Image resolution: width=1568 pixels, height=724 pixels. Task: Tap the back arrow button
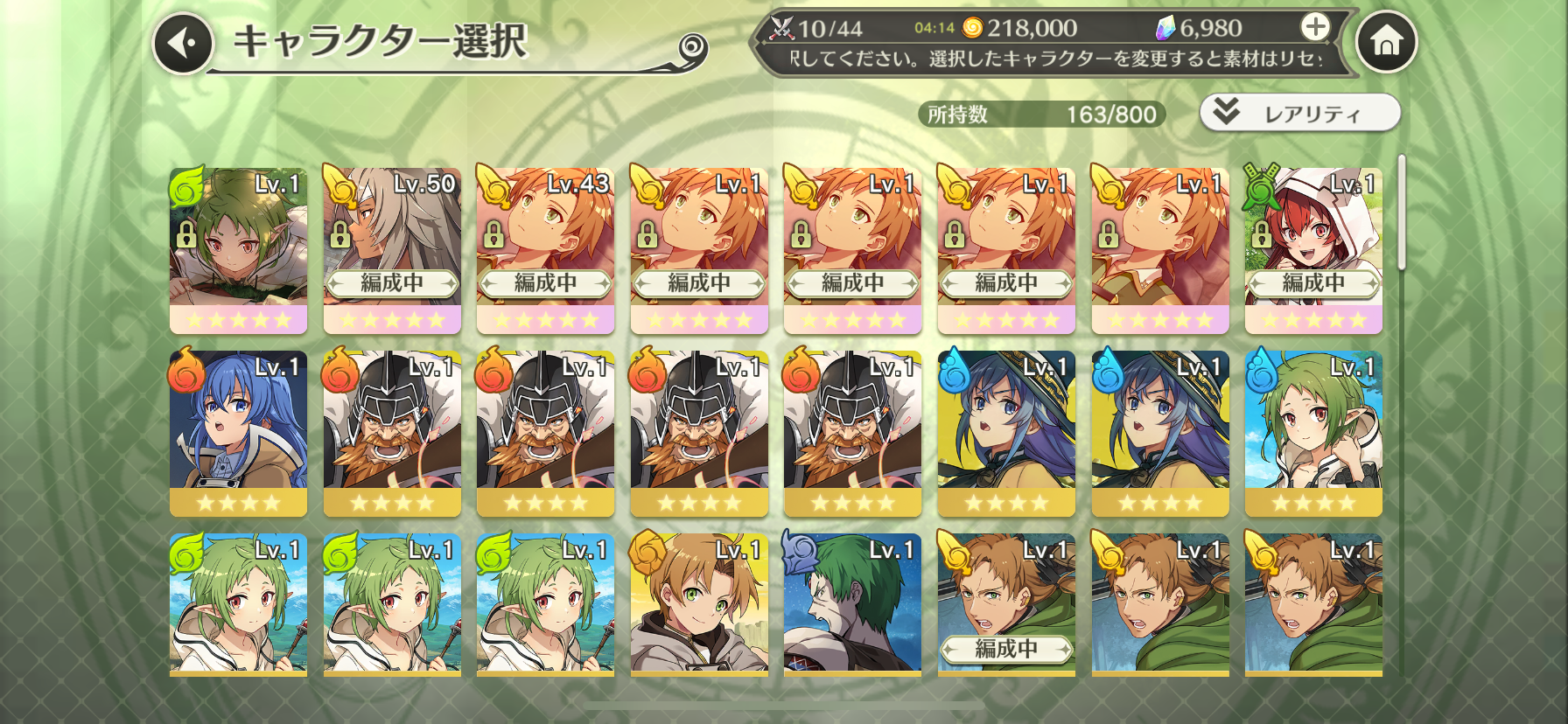point(184,43)
